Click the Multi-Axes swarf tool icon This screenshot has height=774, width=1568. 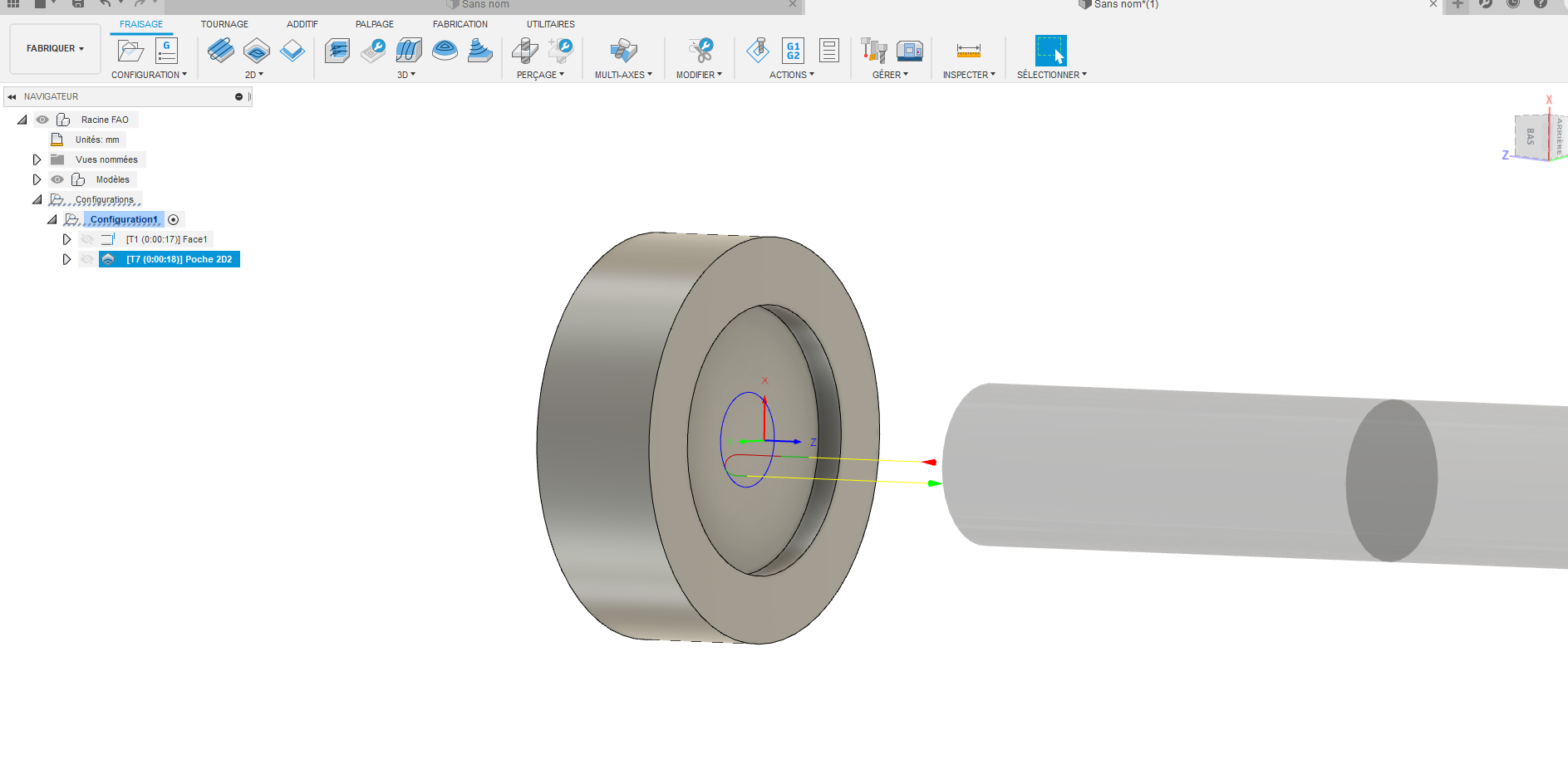pyautogui.click(x=623, y=51)
